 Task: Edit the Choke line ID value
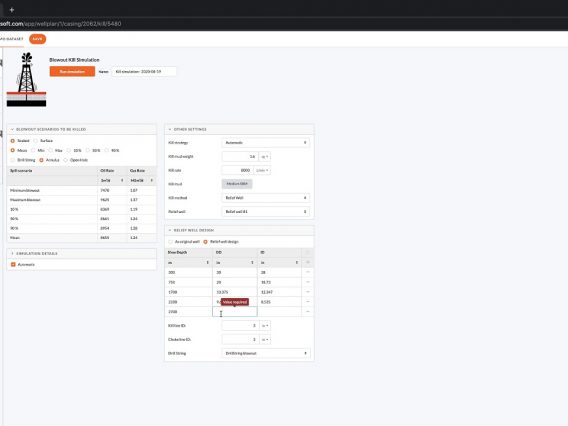(240, 339)
